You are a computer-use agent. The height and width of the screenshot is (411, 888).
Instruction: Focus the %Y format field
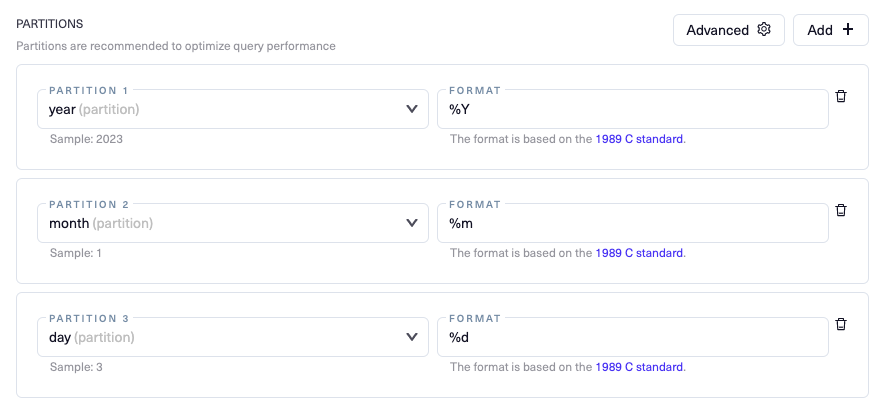click(x=632, y=109)
